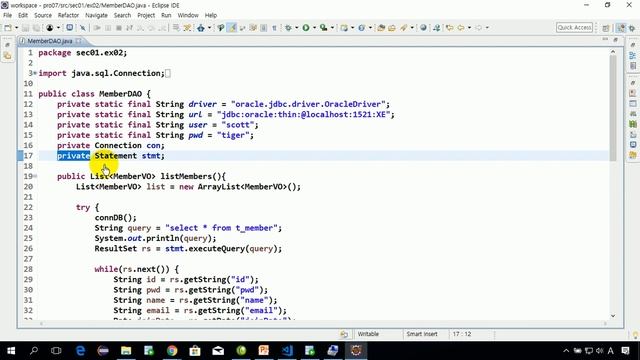Click the New Java Class icon

[362, 28]
